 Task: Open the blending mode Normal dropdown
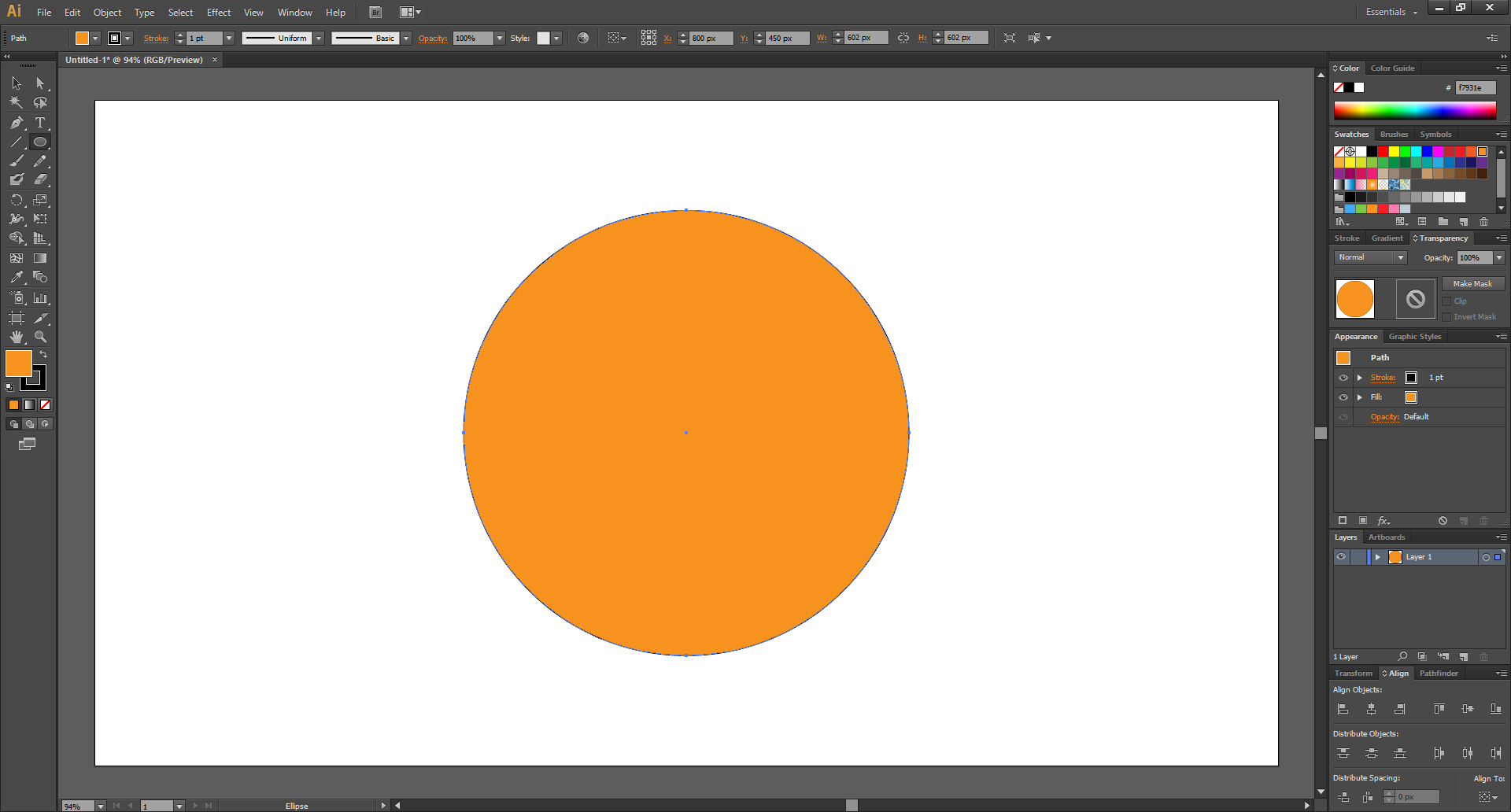click(1370, 257)
